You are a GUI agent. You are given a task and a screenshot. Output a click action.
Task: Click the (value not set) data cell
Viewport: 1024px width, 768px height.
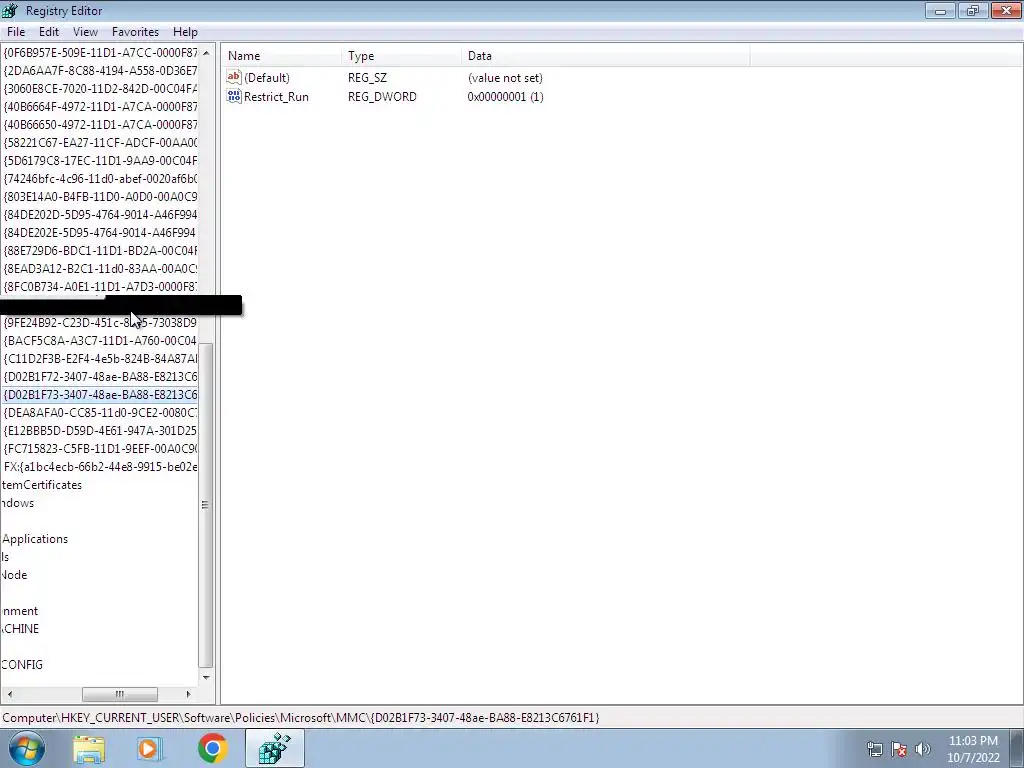505,78
